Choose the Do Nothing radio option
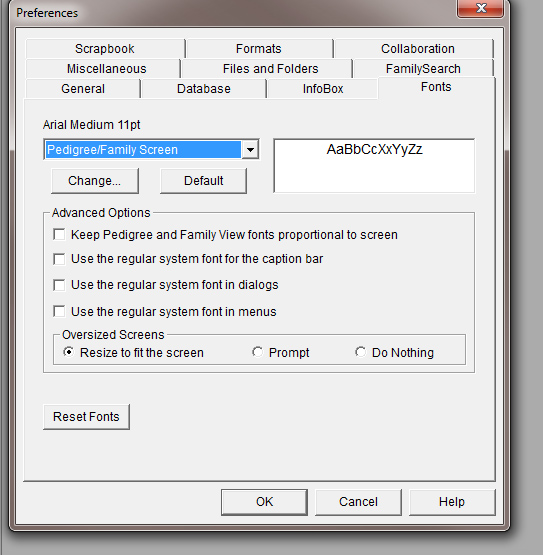 [360, 352]
